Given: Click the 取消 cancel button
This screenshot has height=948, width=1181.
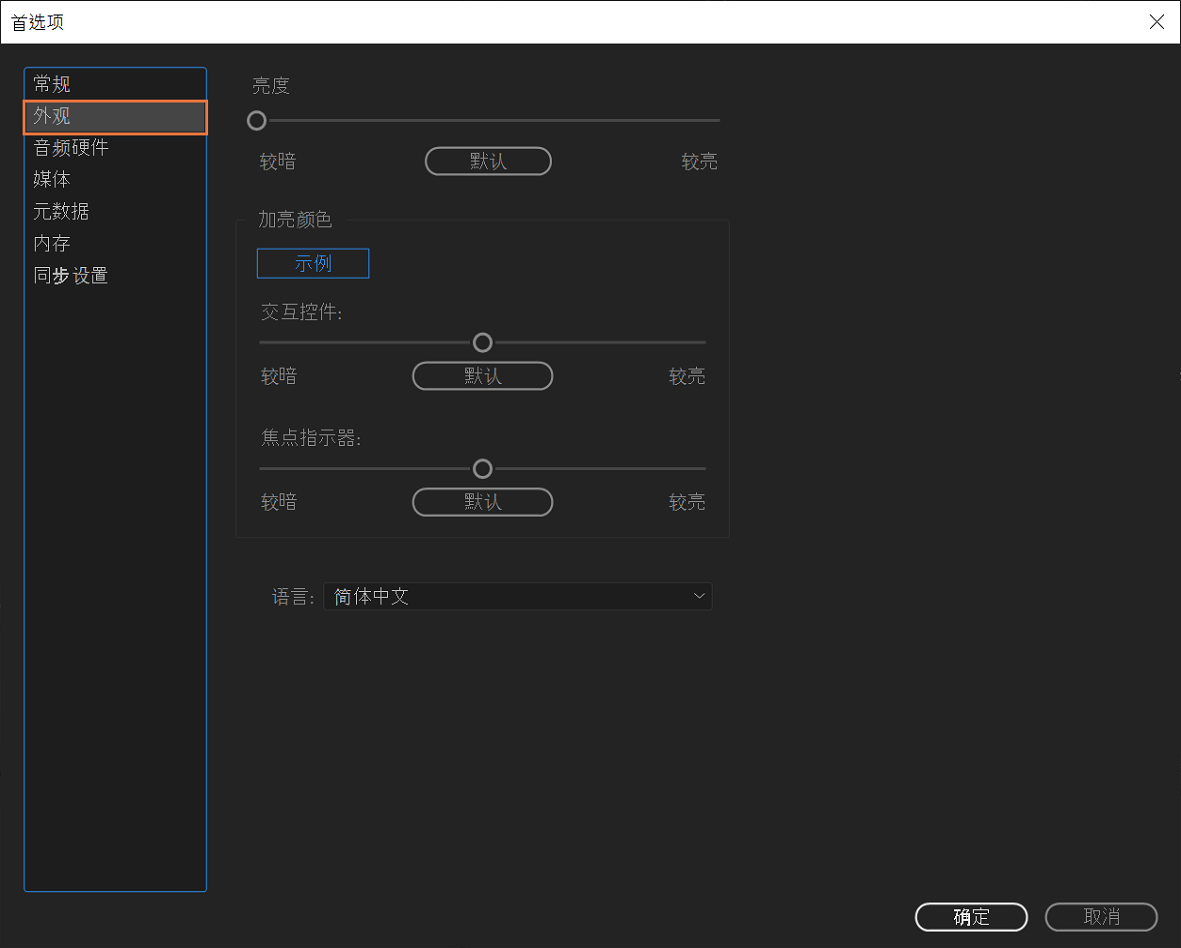Looking at the screenshot, I should coord(1101,917).
